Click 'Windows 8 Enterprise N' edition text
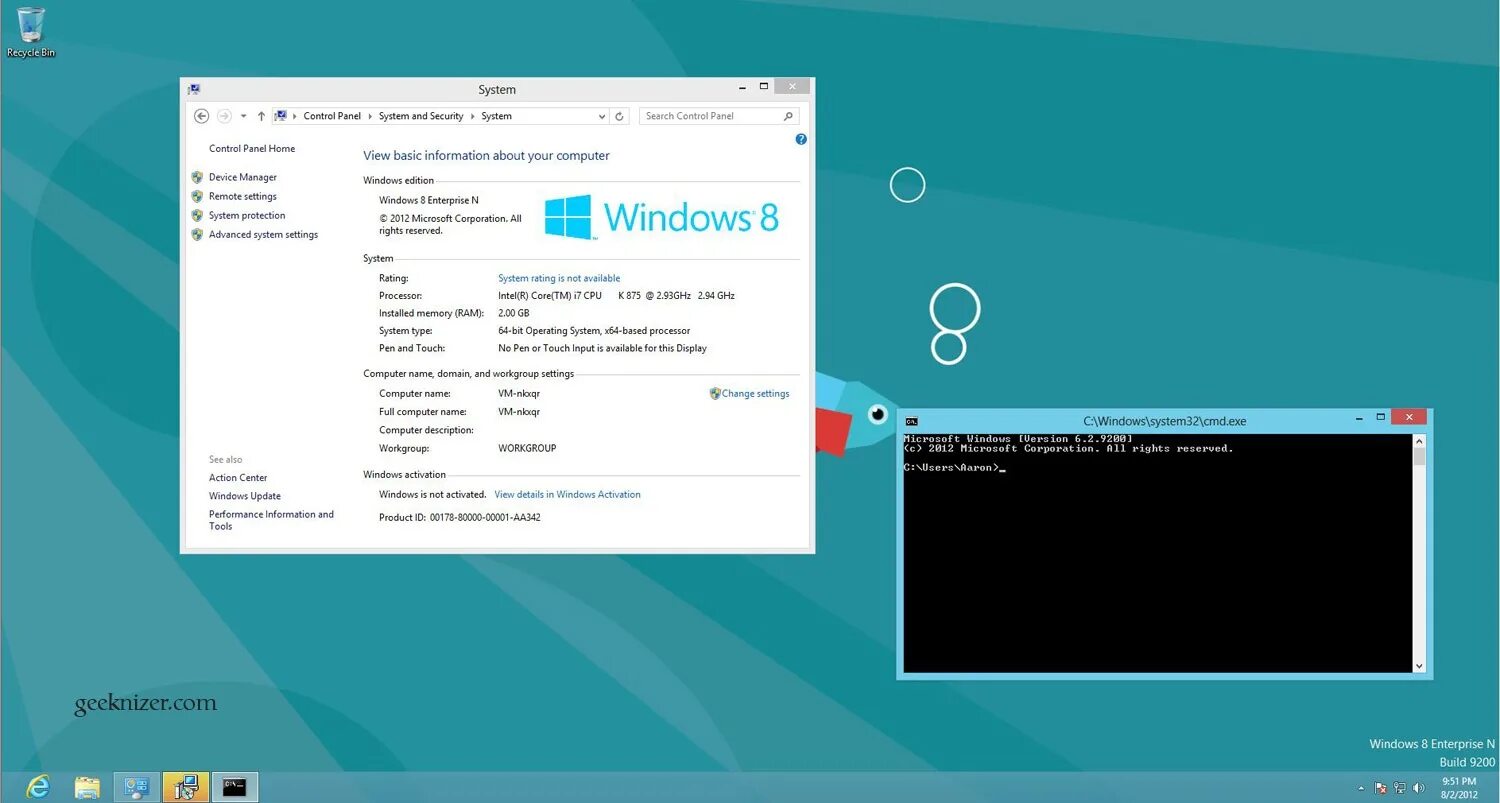 [428, 200]
